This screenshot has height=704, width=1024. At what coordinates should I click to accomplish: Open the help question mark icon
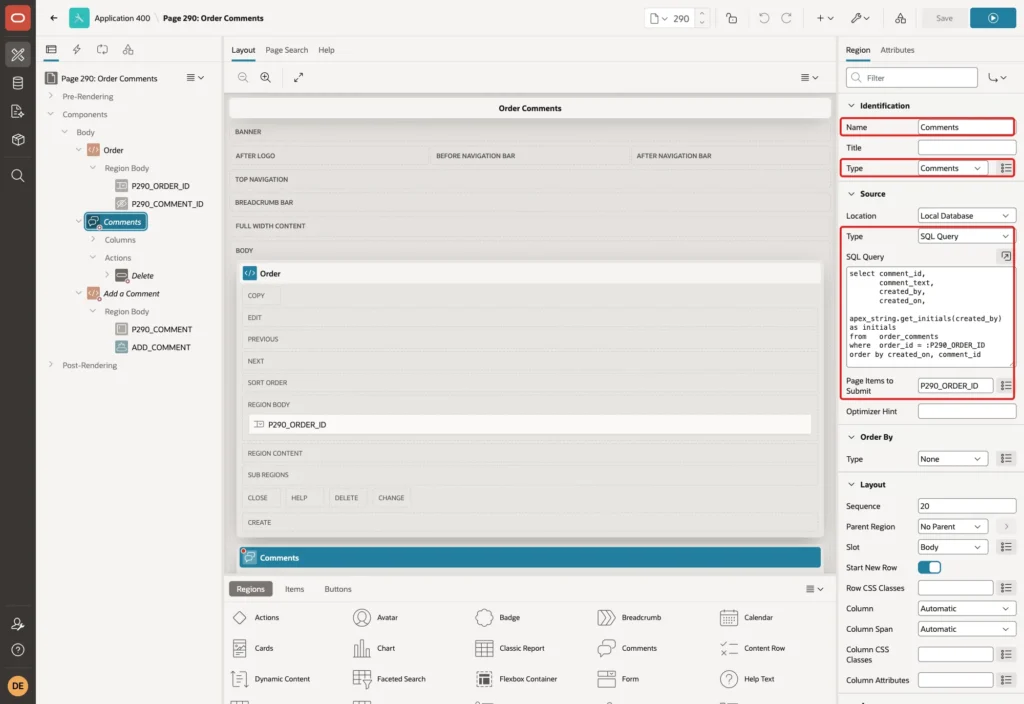tap(18, 650)
